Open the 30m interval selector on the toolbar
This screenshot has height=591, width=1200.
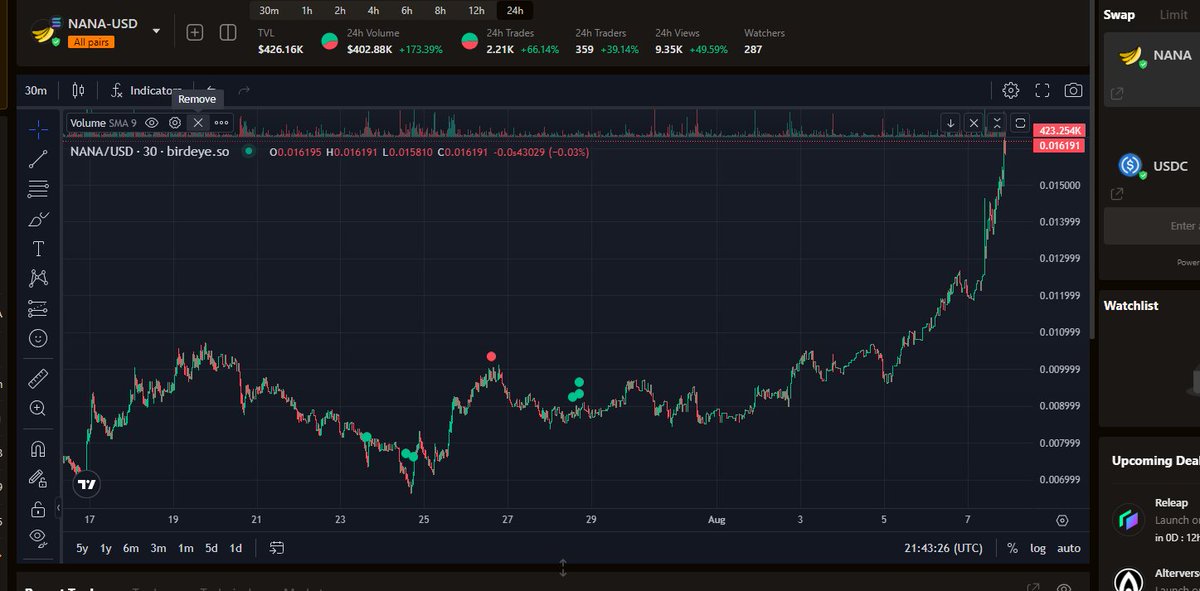click(36, 90)
